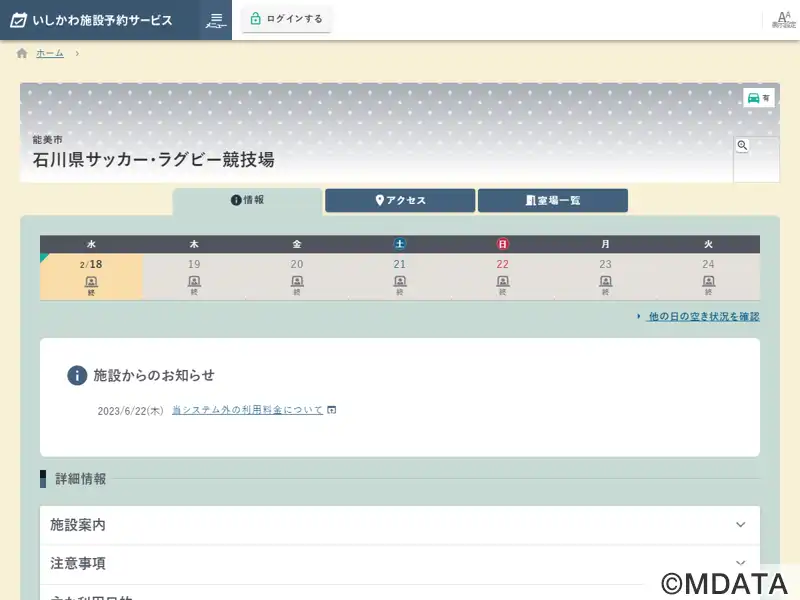Open display settings AA icon
The height and width of the screenshot is (600, 800).
[784, 20]
